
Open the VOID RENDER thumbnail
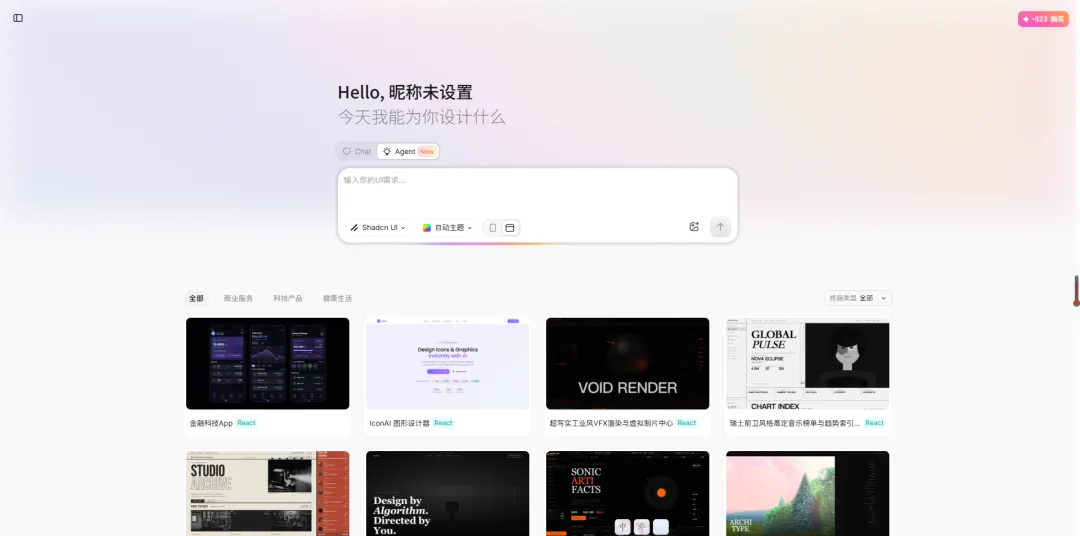pos(627,363)
